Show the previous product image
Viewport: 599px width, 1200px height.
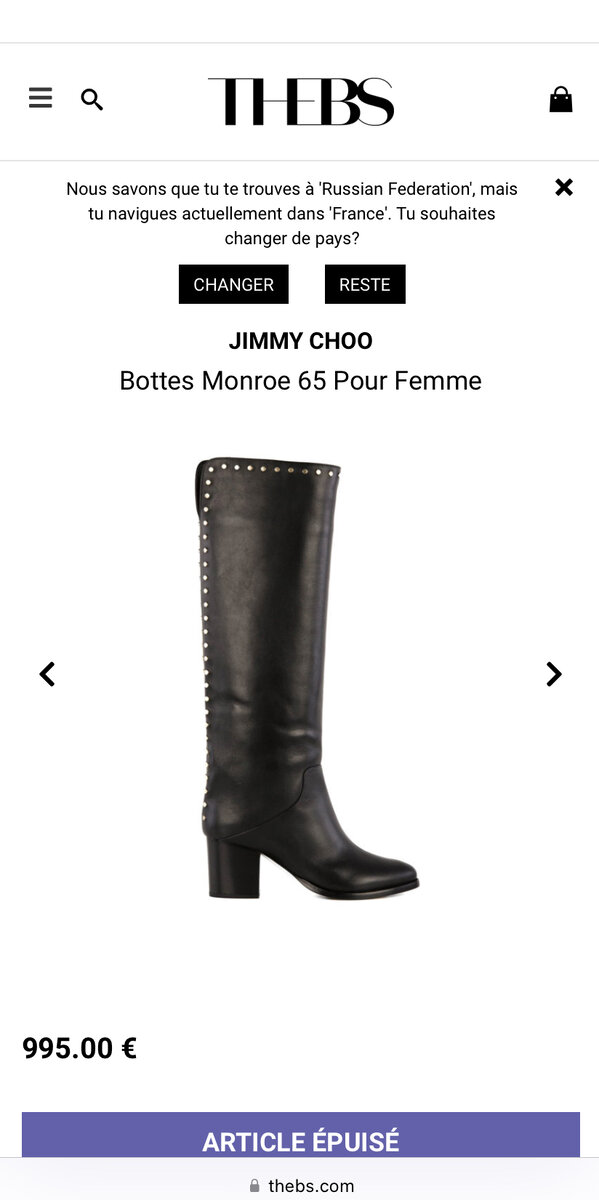[x=47, y=674]
